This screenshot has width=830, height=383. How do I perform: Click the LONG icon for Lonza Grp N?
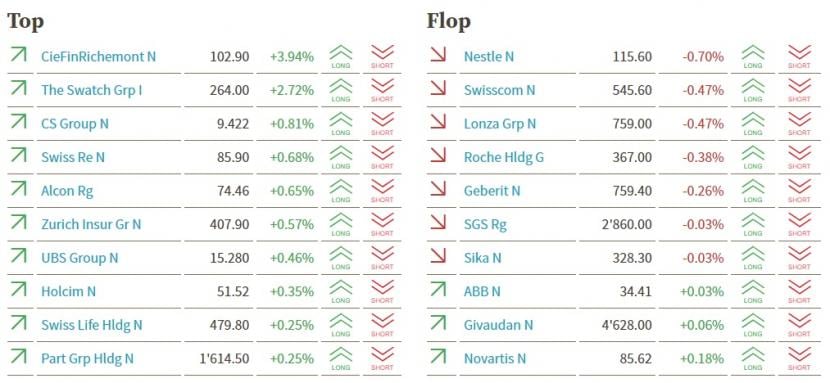point(753,124)
